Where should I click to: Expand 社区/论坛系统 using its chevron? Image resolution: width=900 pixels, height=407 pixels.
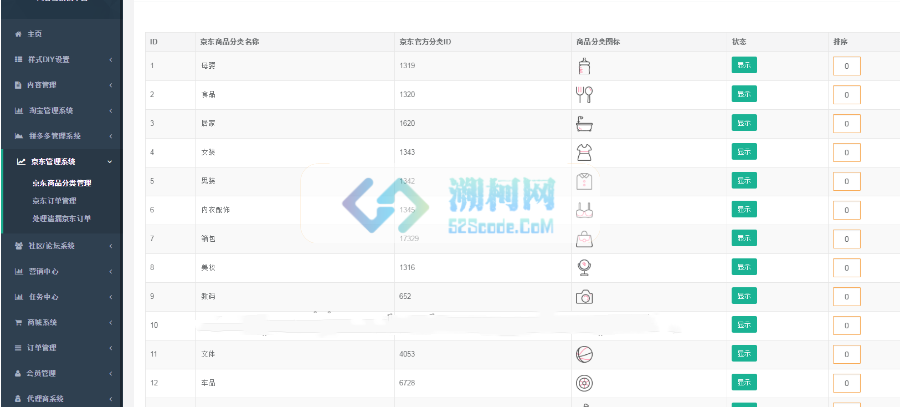110,246
